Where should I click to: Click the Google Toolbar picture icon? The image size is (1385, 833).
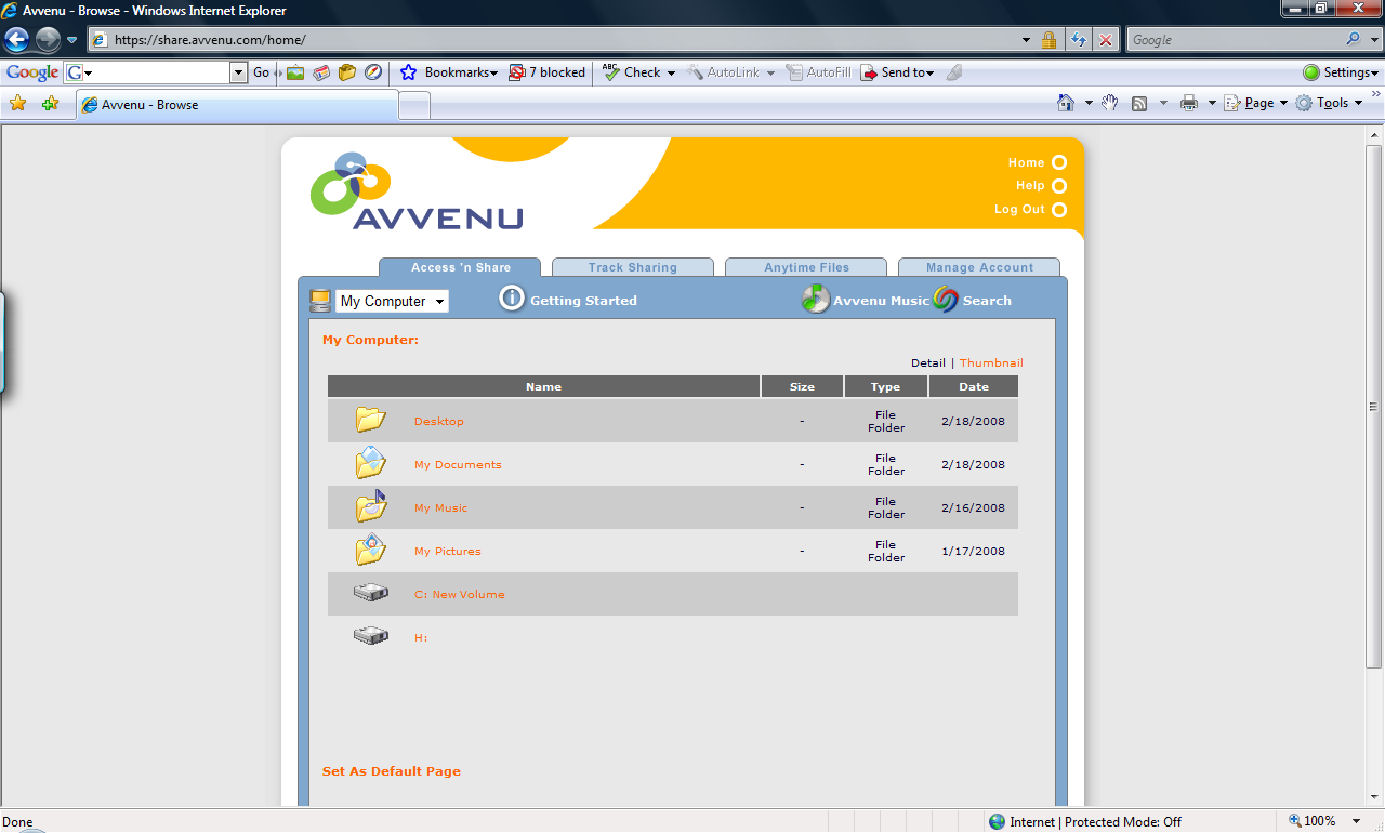tap(295, 72)
